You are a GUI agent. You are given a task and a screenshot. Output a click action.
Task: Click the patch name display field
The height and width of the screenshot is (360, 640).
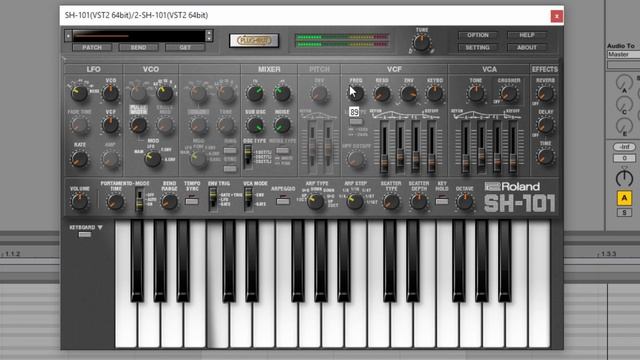coord(139,36)
